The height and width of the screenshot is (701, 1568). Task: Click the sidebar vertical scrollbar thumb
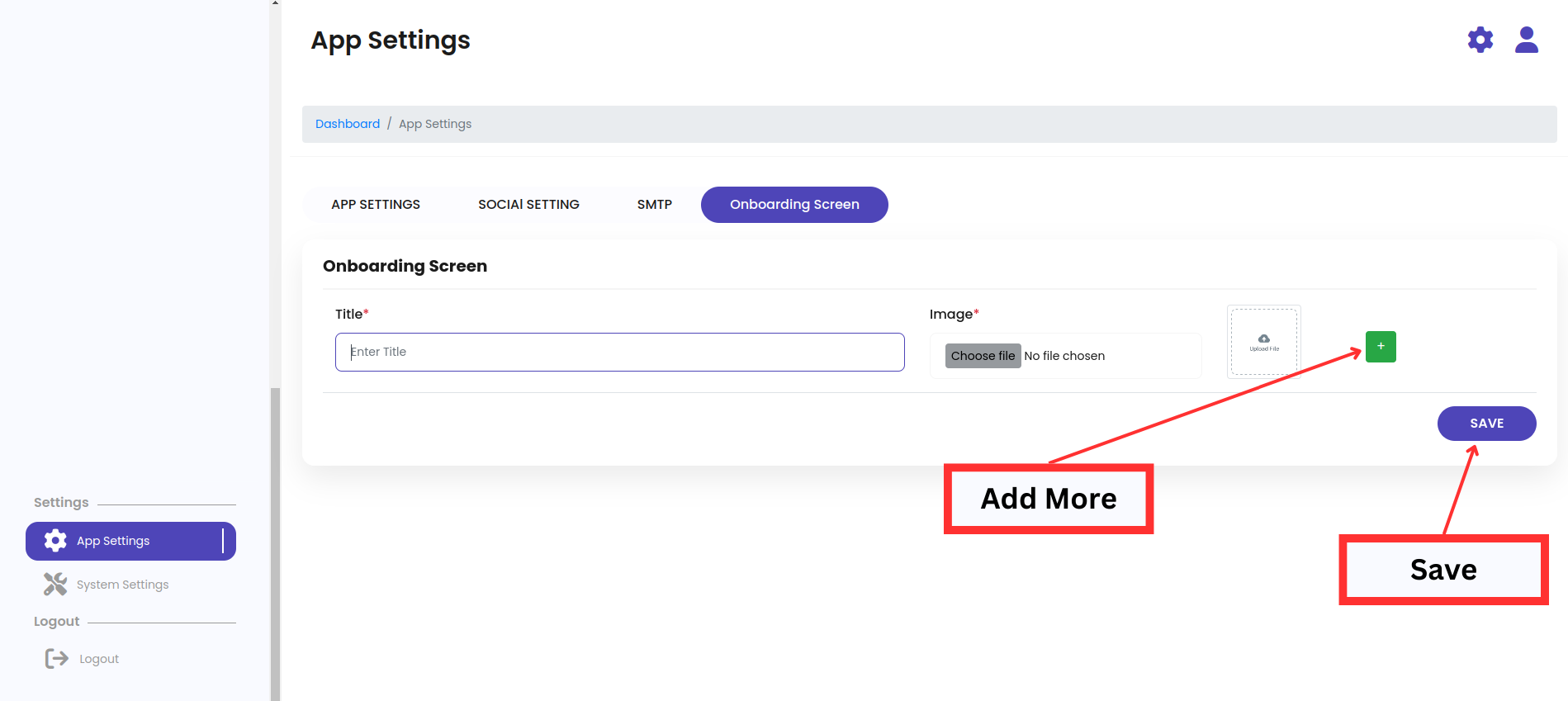(275, 537)
